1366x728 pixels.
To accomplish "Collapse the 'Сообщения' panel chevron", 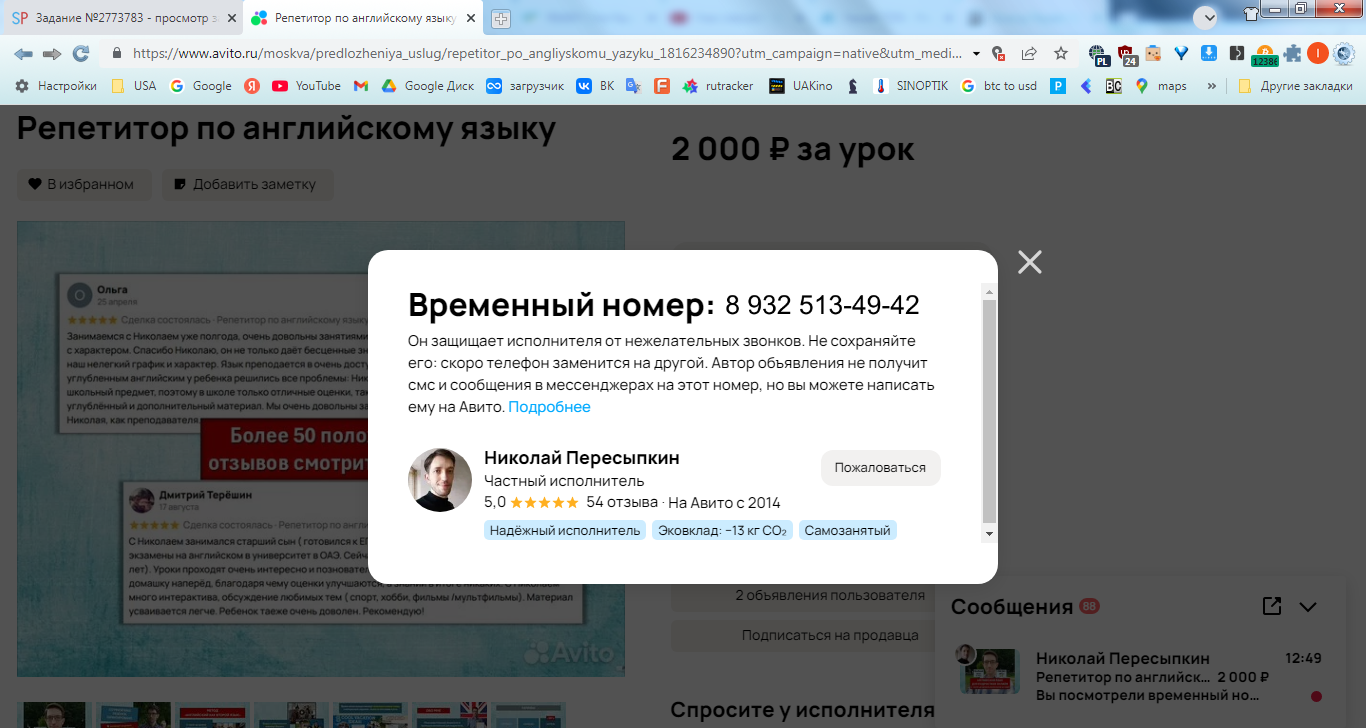I will click(x=1307, y=606).
